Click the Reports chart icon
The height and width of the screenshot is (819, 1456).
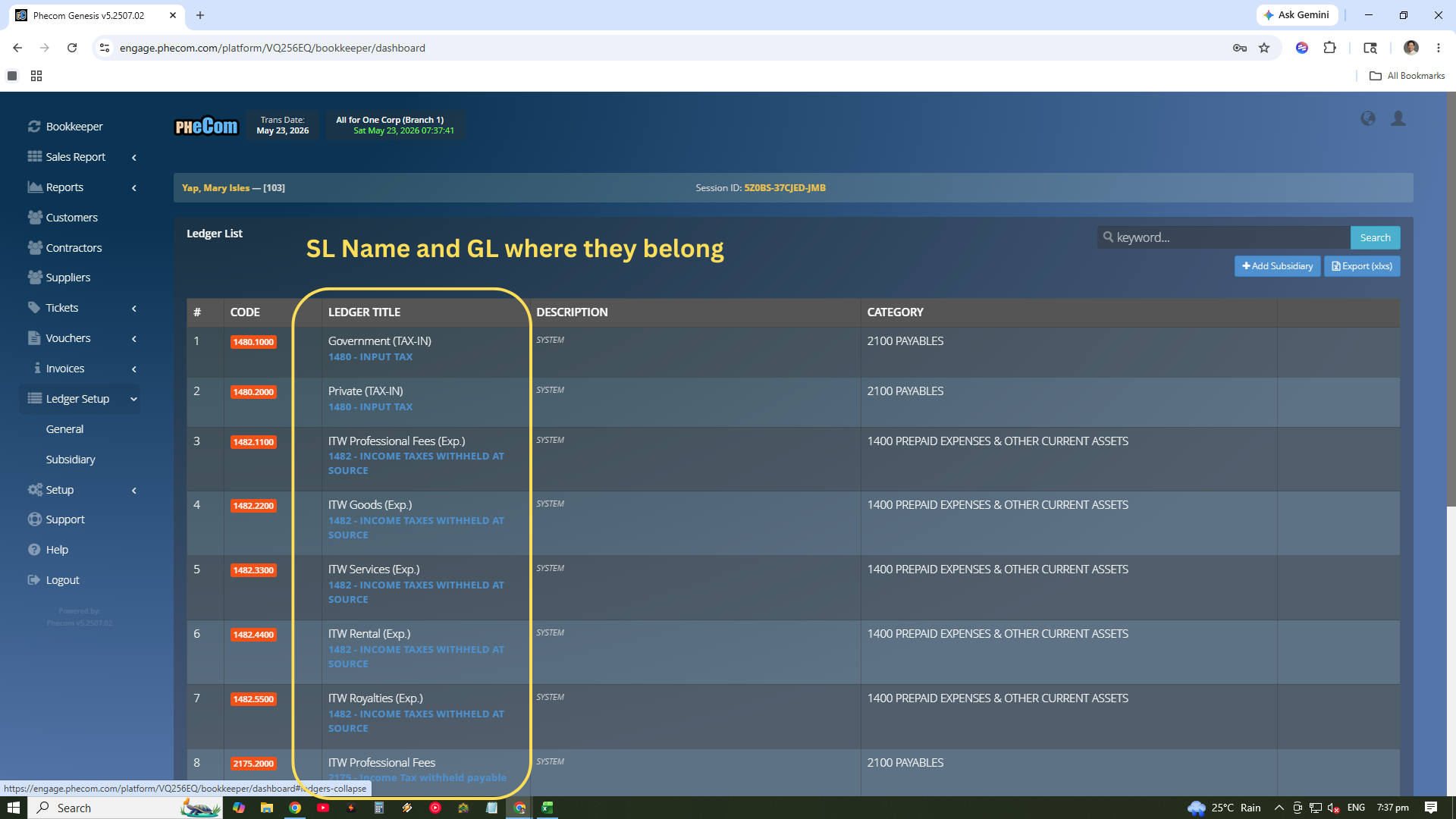34,187
